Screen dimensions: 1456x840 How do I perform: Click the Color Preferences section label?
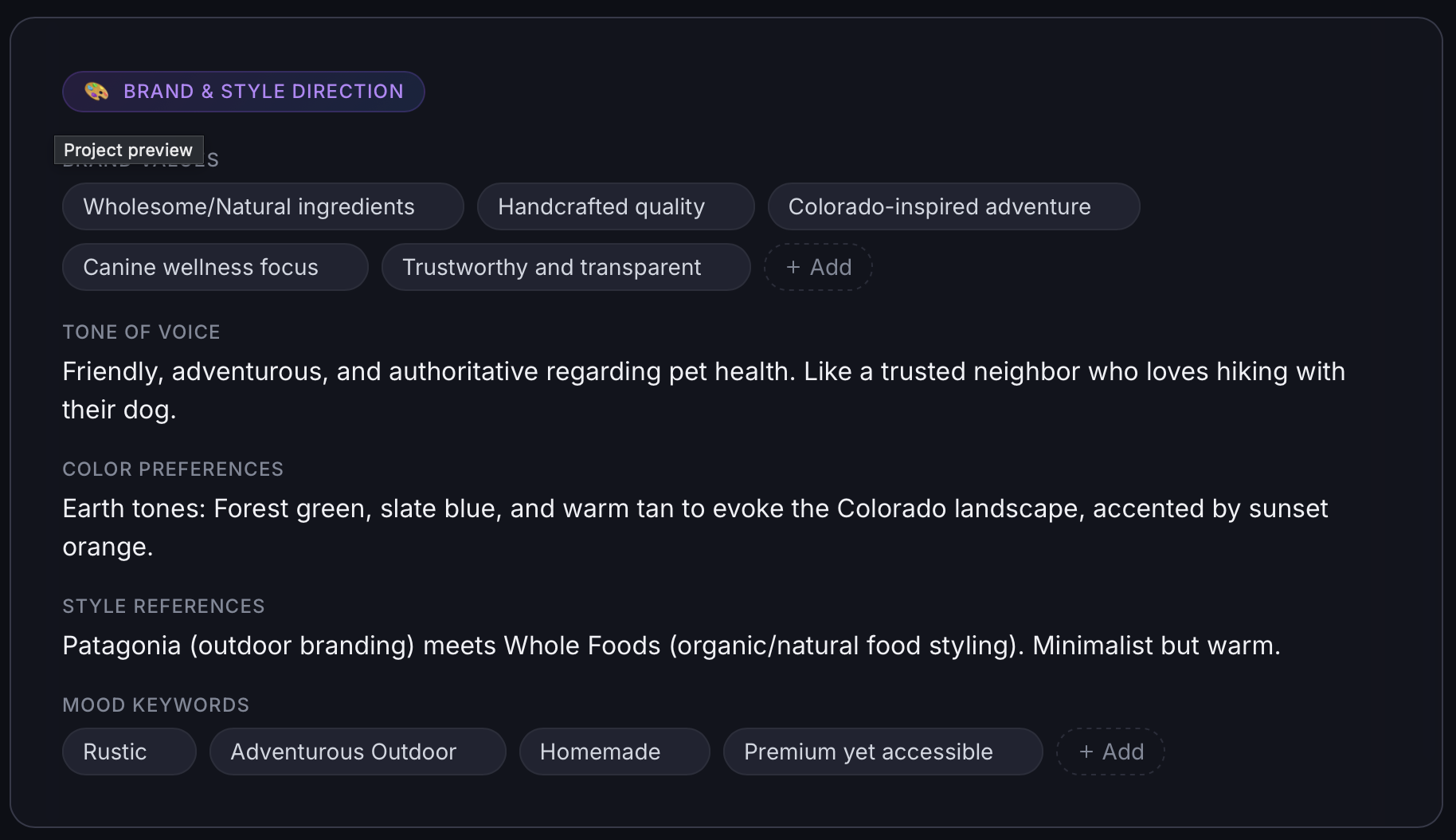point(173,469)
